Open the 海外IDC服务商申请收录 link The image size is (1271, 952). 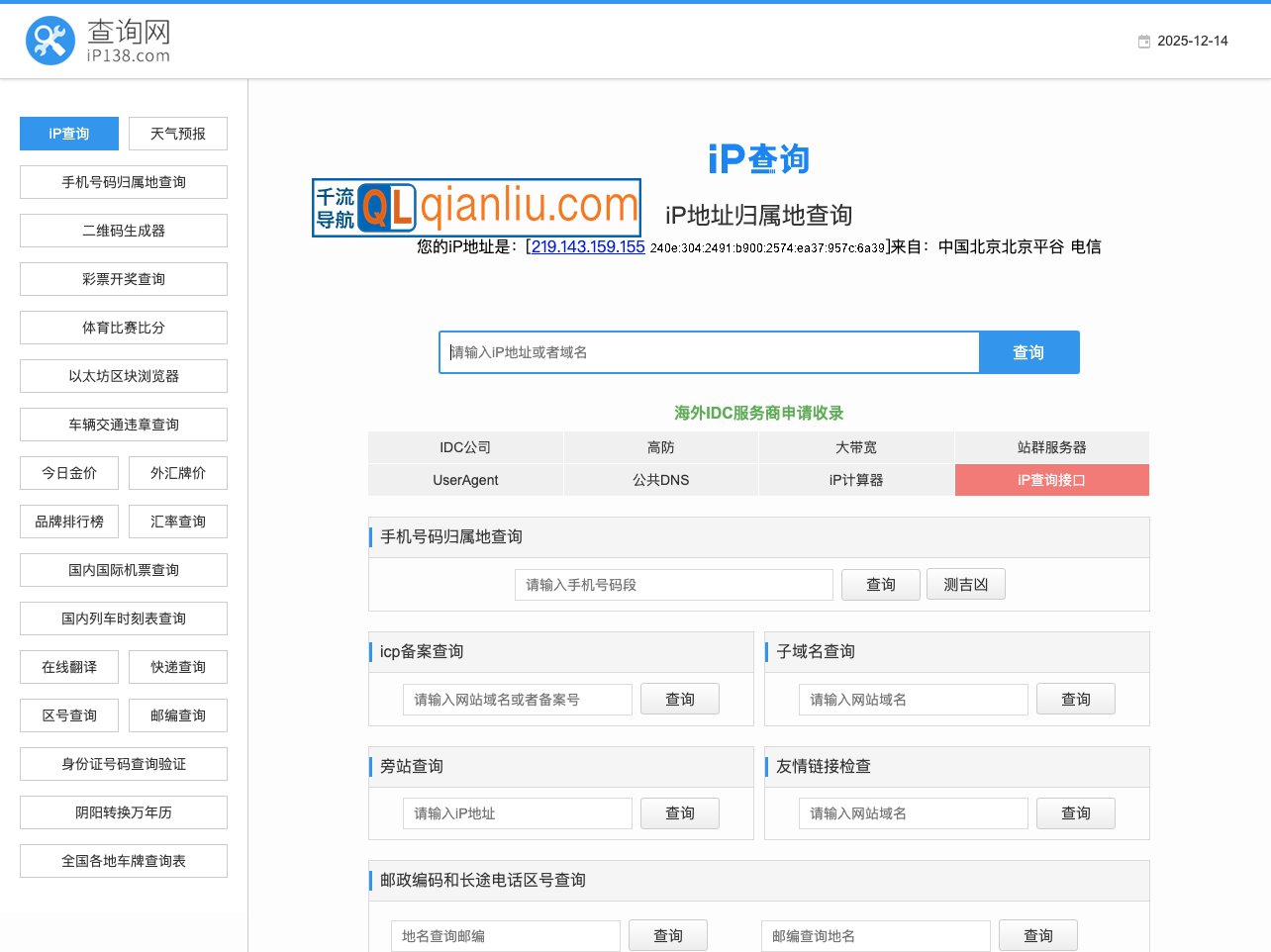tap(758, 413)
